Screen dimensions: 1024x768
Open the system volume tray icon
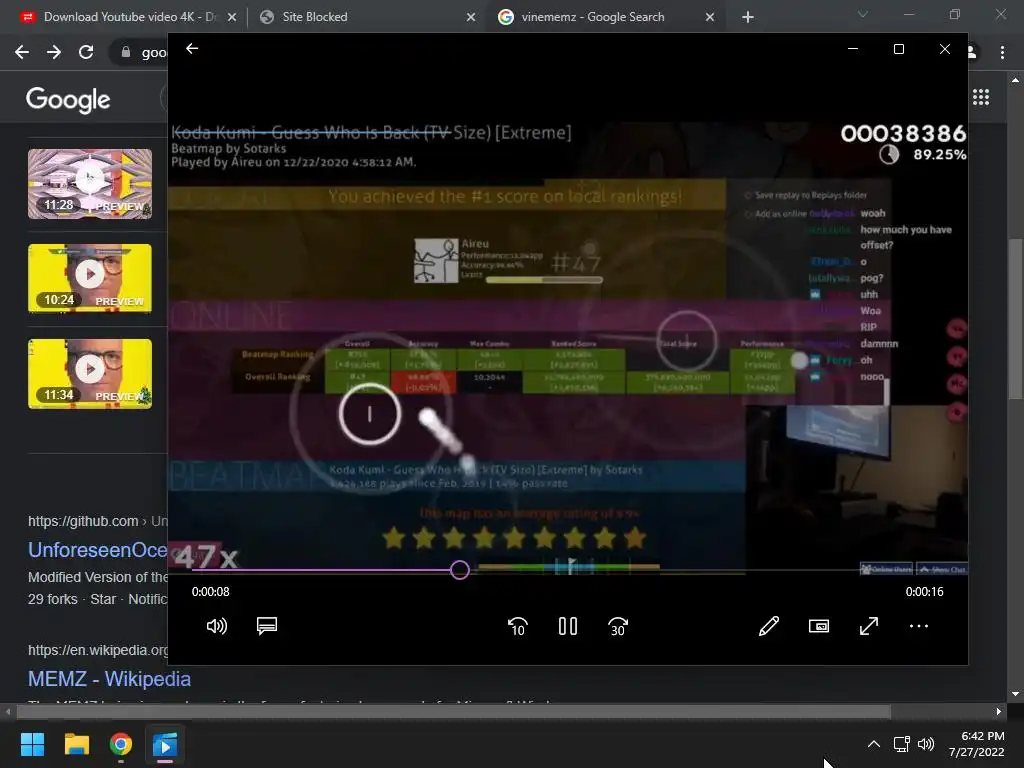pos(925,744)
